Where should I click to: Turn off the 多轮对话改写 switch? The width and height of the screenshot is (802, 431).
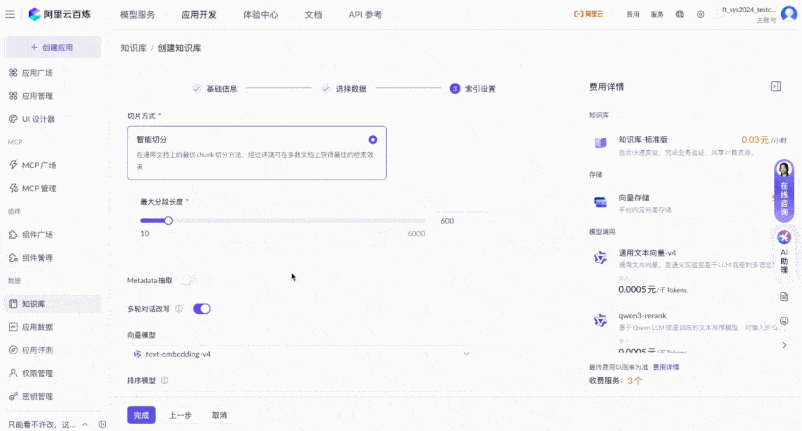tap(201, 309)
